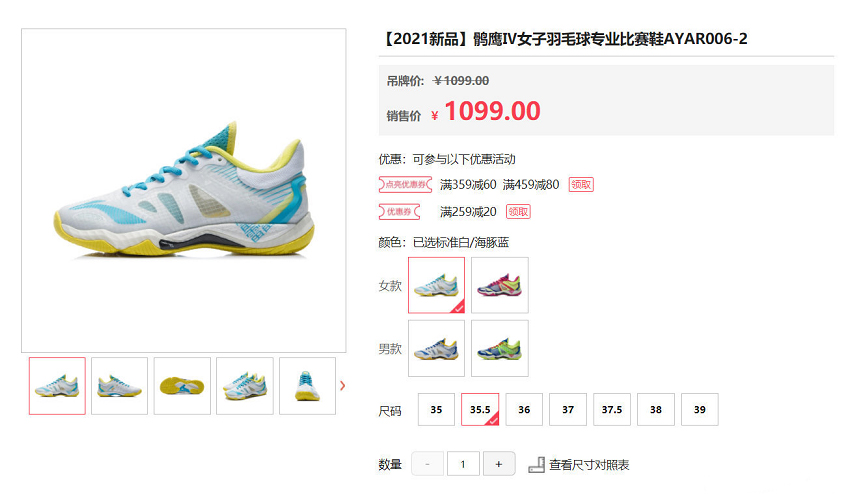Click the quantity input field
Screen dimensions: 855x494
(x=463, y=464)
